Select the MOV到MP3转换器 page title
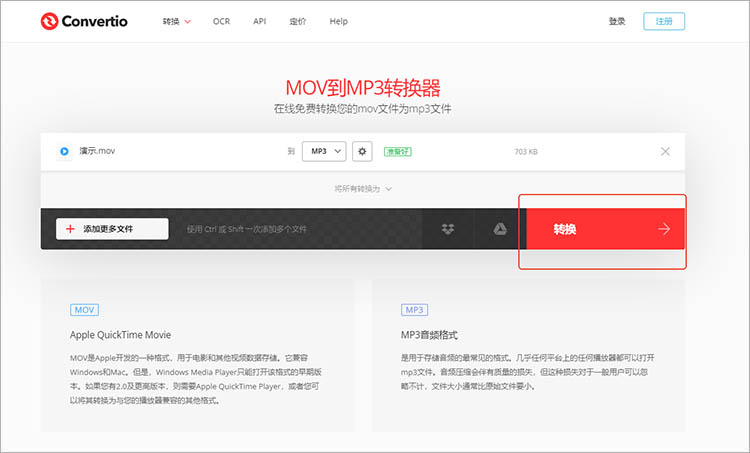750x453 pixels. point(363,88)
